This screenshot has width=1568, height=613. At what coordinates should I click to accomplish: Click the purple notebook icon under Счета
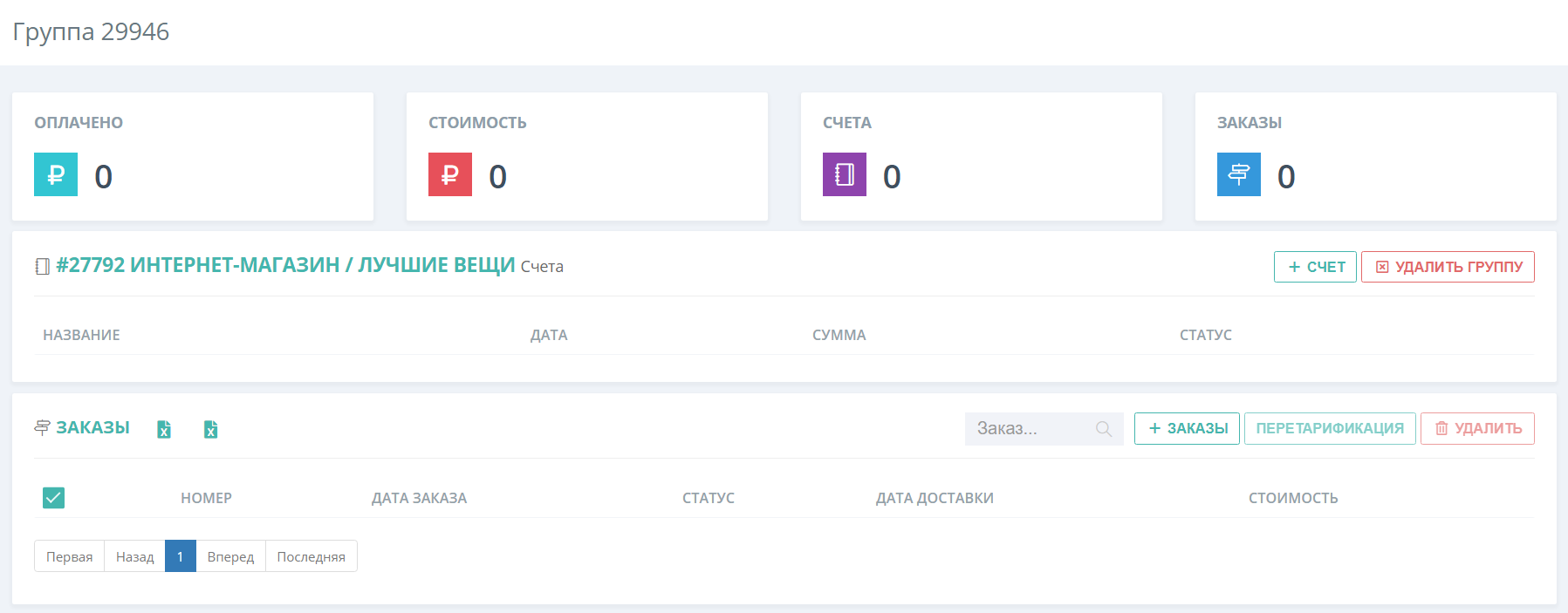[x=845, y=174]
